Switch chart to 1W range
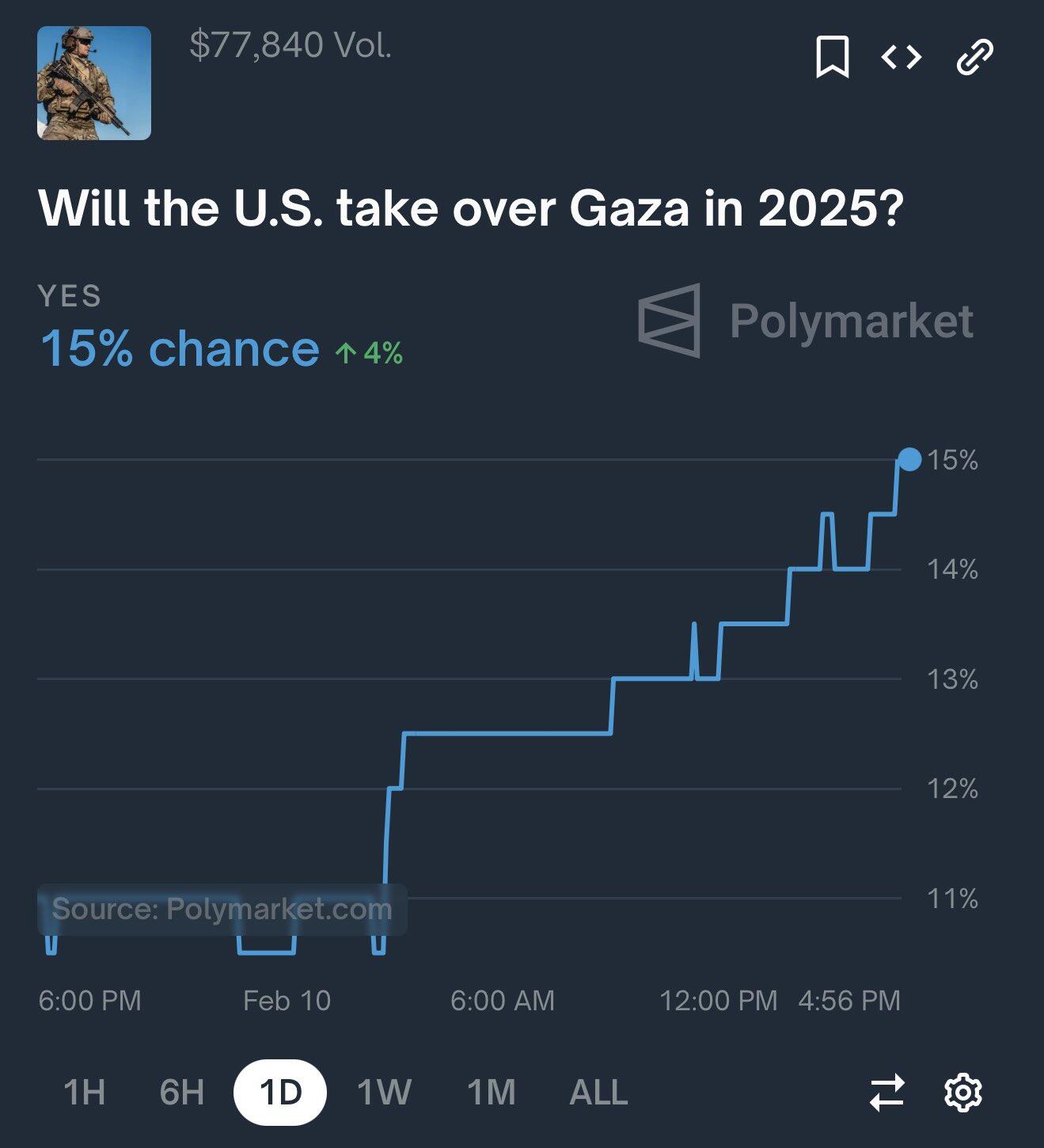 [384, 1093]
